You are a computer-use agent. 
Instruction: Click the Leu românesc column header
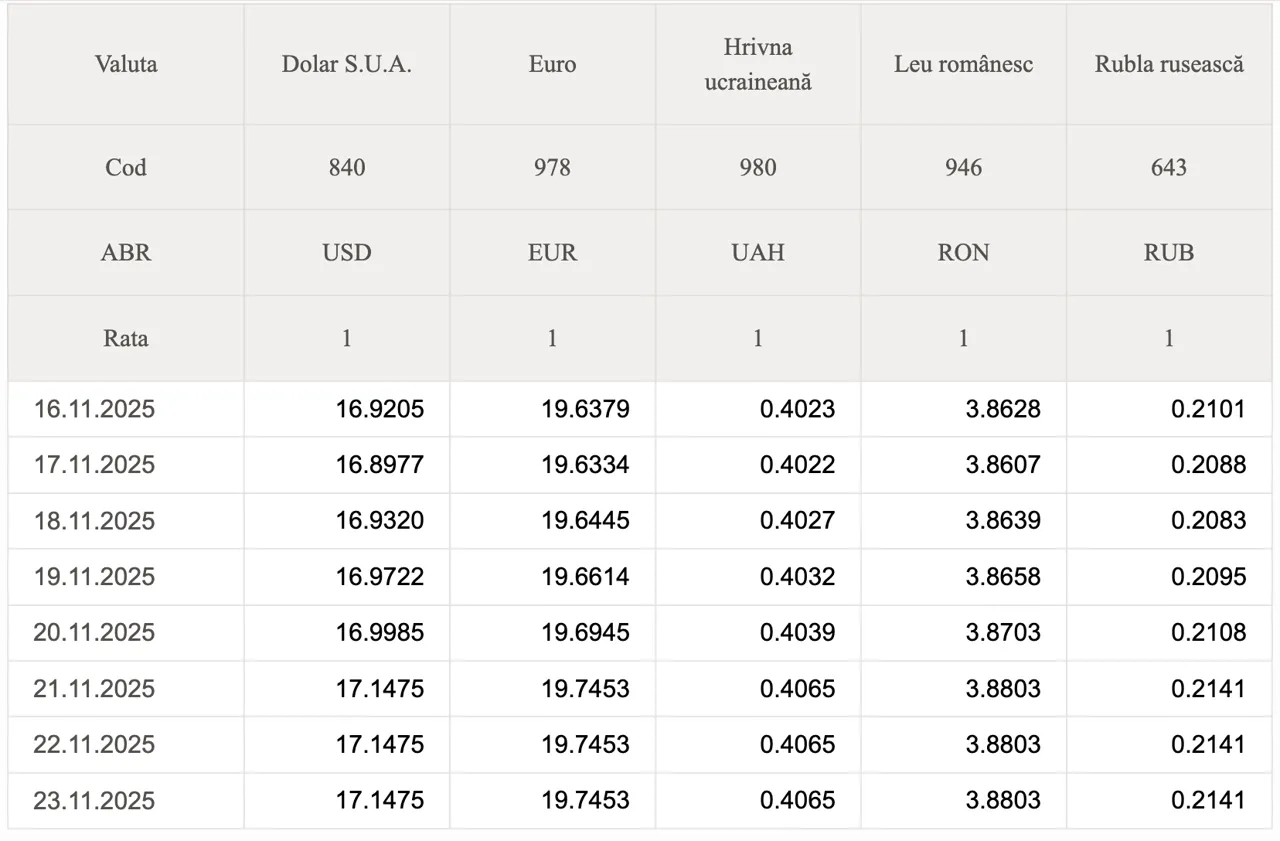coord(963,65)
